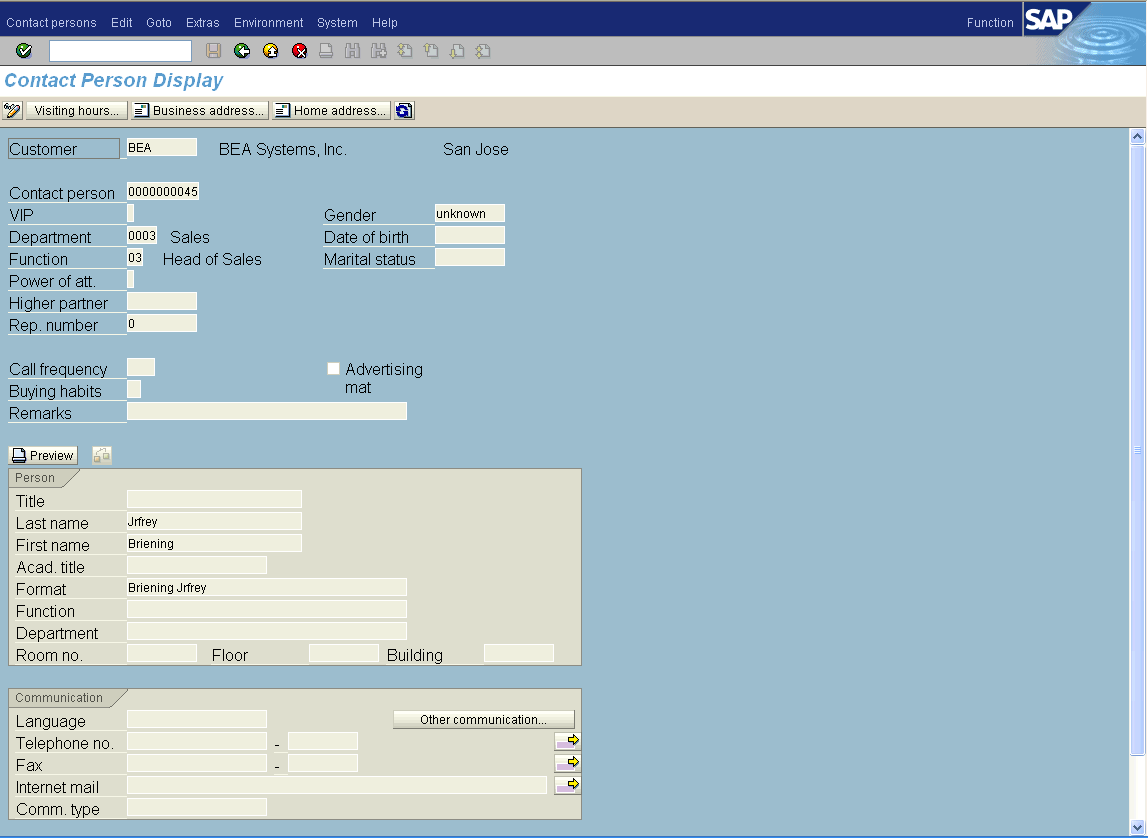Click the Find Next binoculars icon
This screenshot has height=838, width=1148.
379,50
